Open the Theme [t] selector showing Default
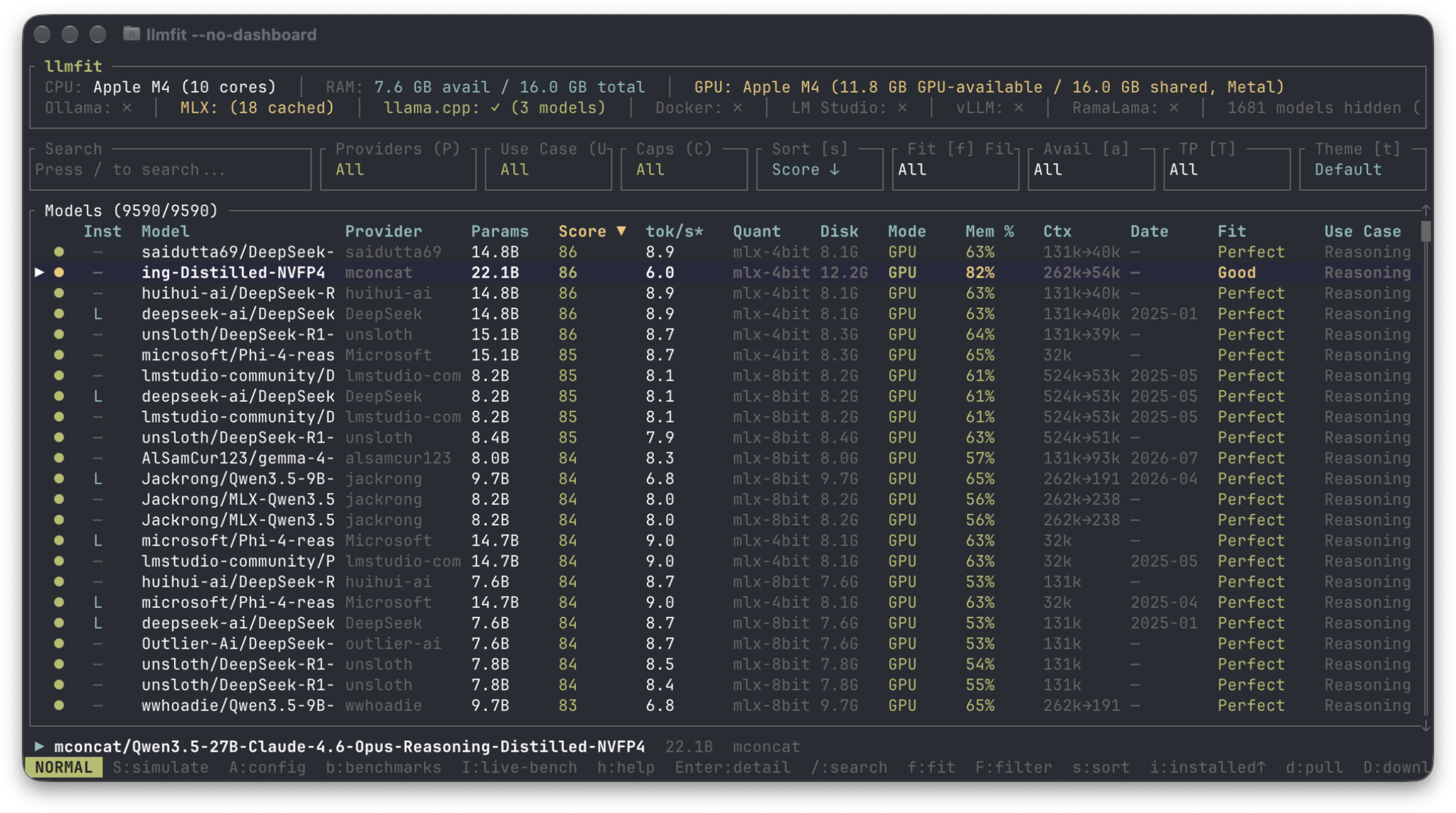Screen dimensions: 1456x813 click(1363, 169)
